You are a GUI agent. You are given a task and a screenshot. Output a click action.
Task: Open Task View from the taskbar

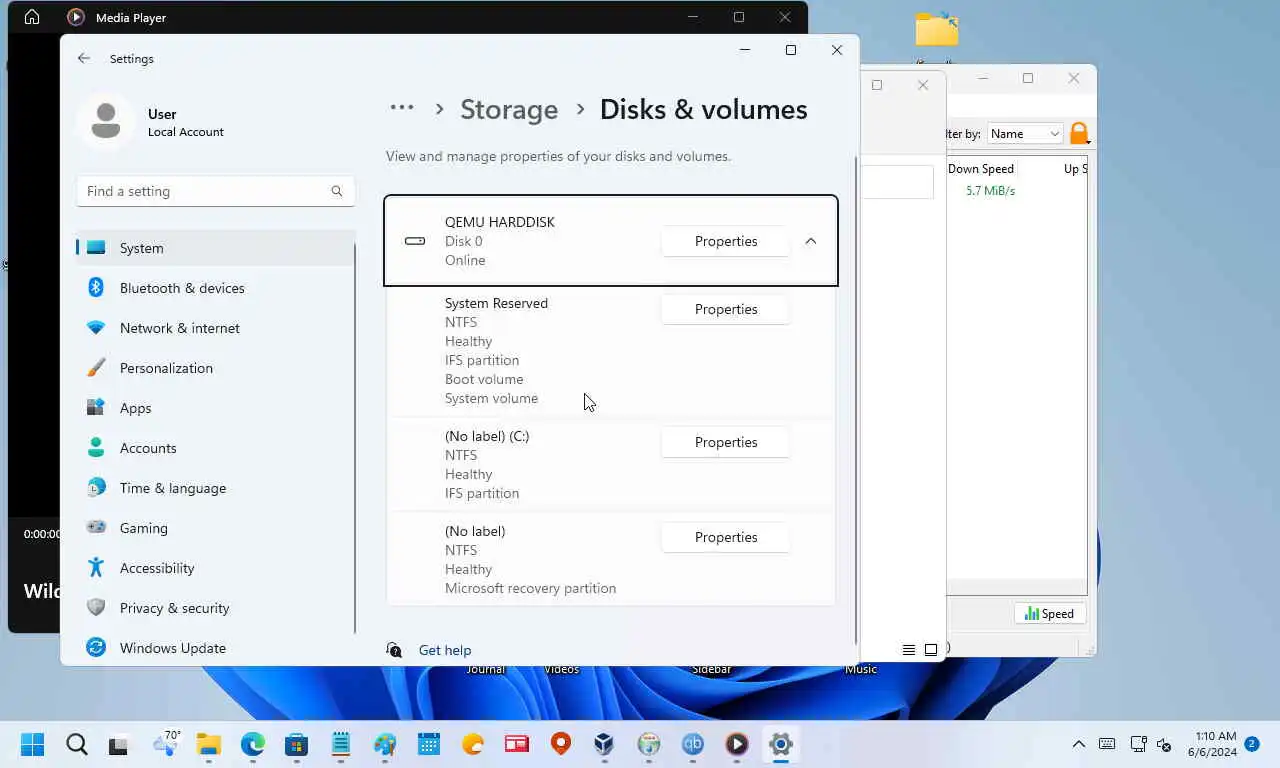(119, 744)
